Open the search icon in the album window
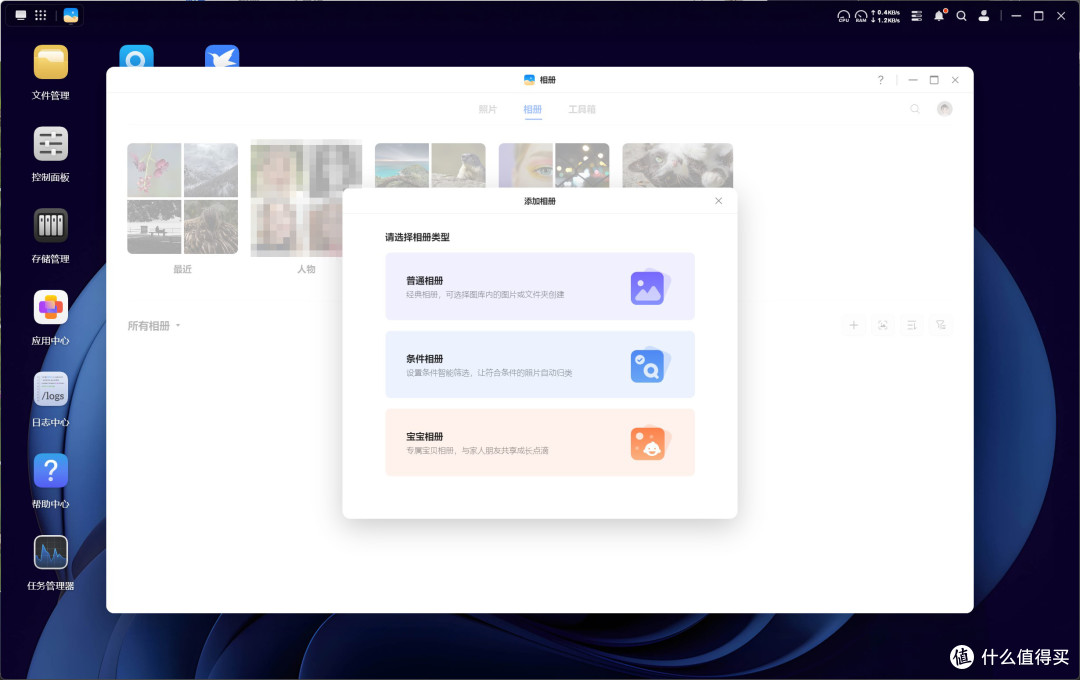Screen dimensions: 1080x680 coord(915,109)
